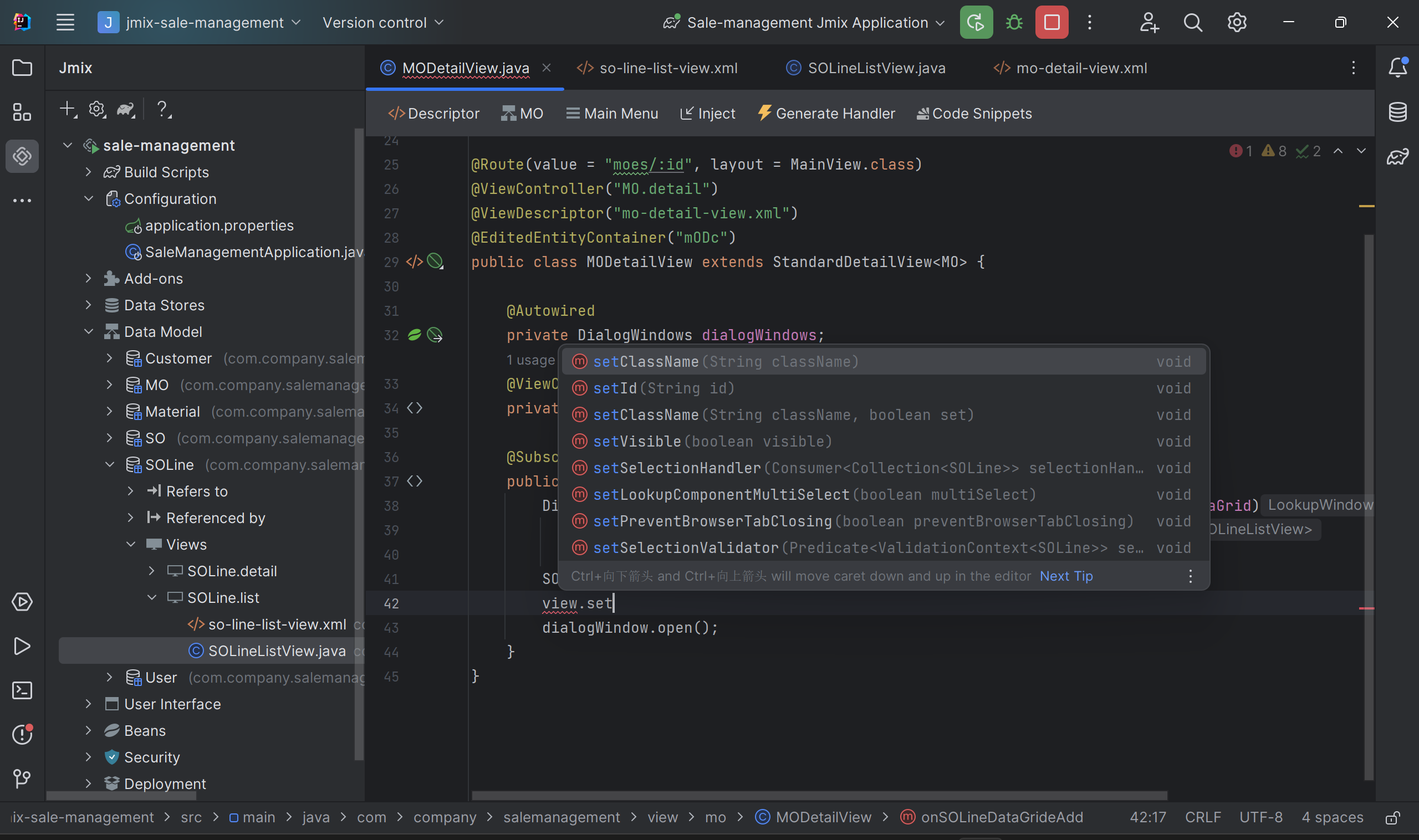The width and height of the screenshot is (1419, 840).
Task: Expand the Customer entity node
Action: (109, 358)
